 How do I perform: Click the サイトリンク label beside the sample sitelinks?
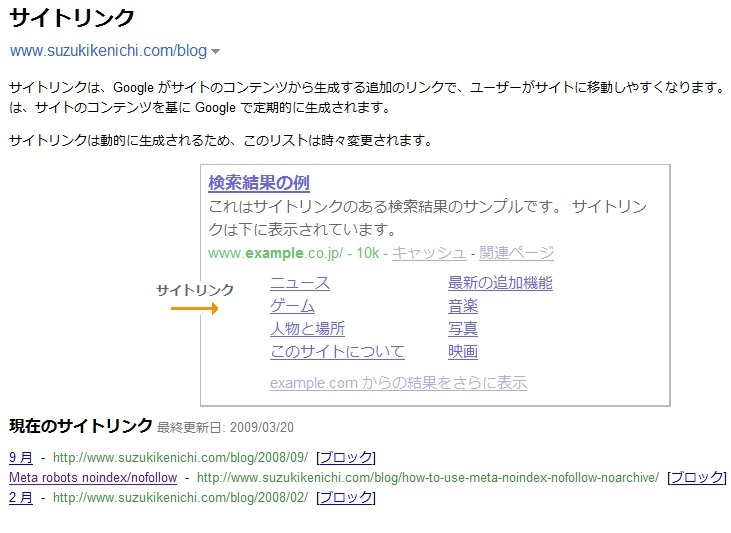pyautogui.click(x=195, y=290)
